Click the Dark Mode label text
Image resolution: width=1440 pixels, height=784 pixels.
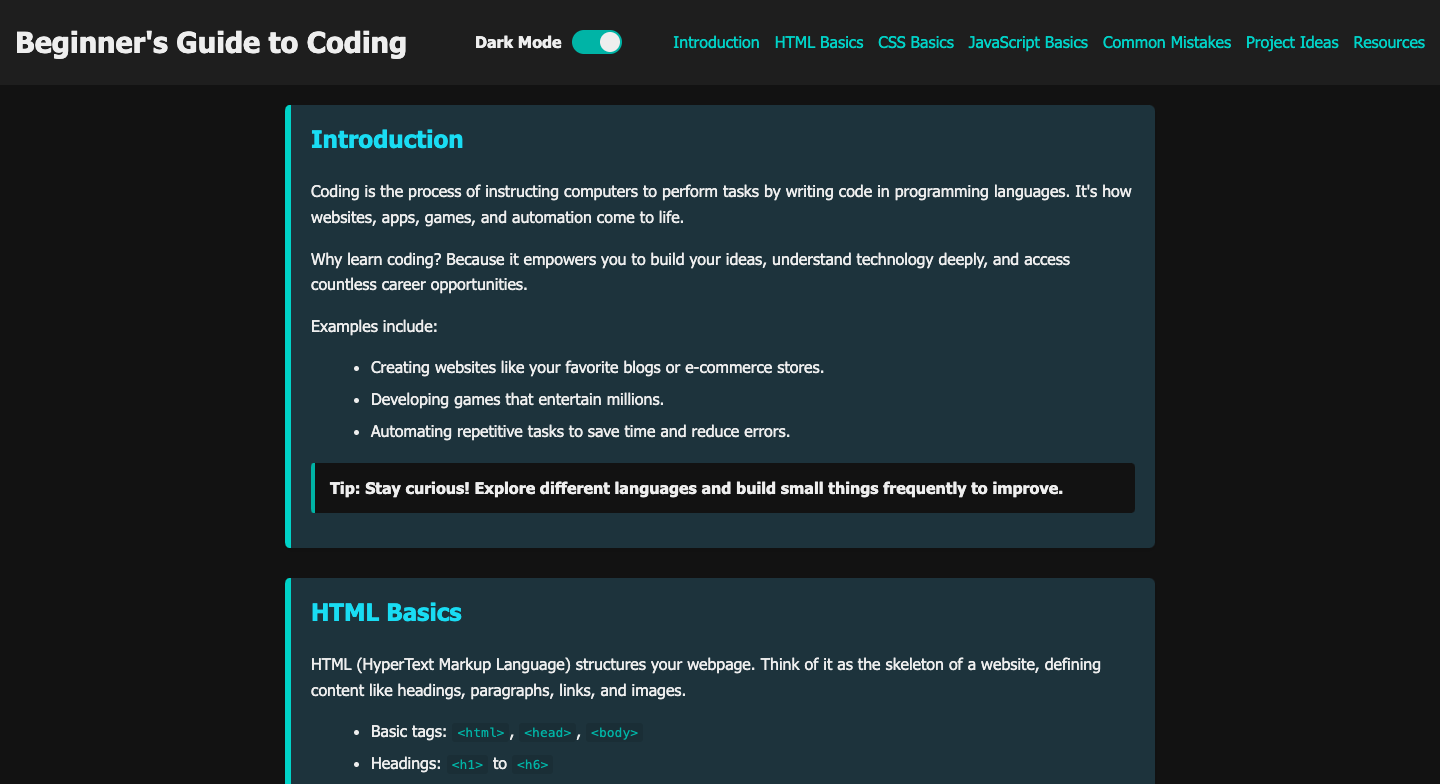coord(518,42)
